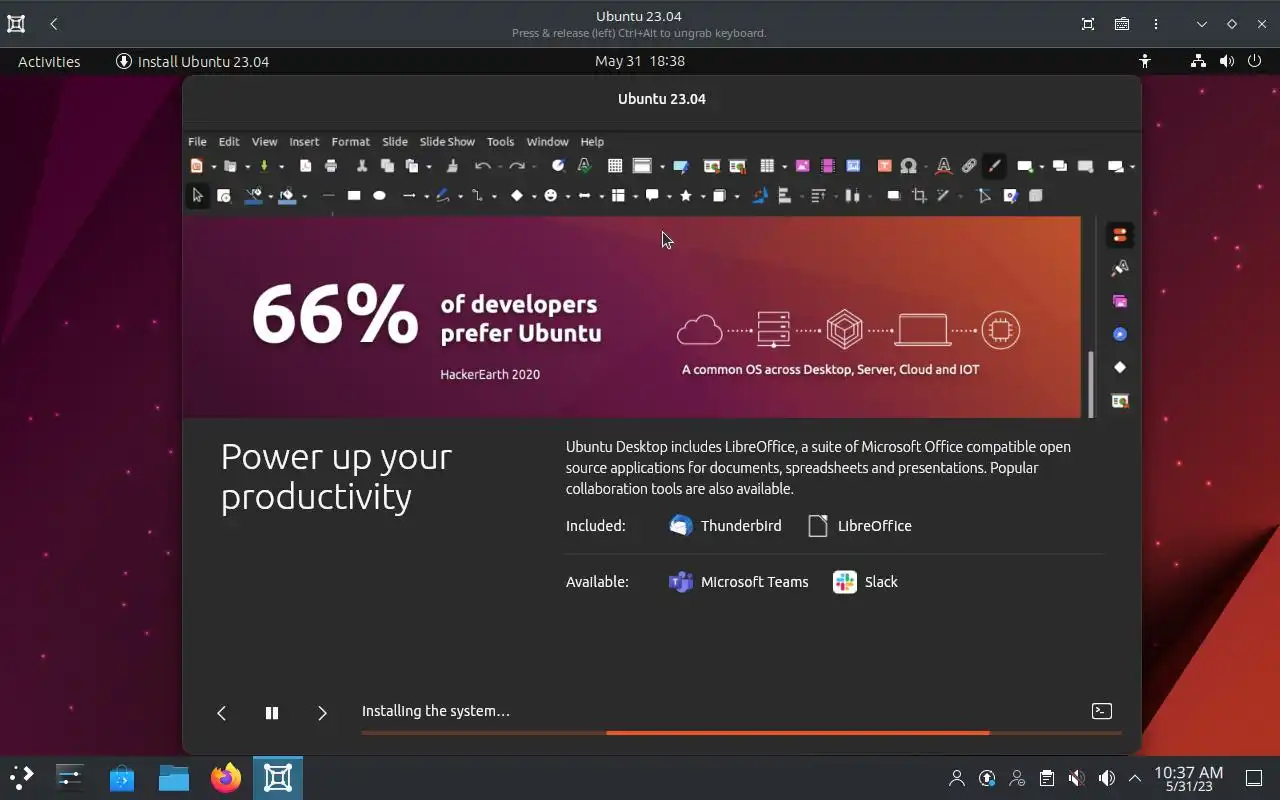Toggle Point Edit Mode icon
The width and height of the screenshot is (1280, 800).
coord(984,196)
